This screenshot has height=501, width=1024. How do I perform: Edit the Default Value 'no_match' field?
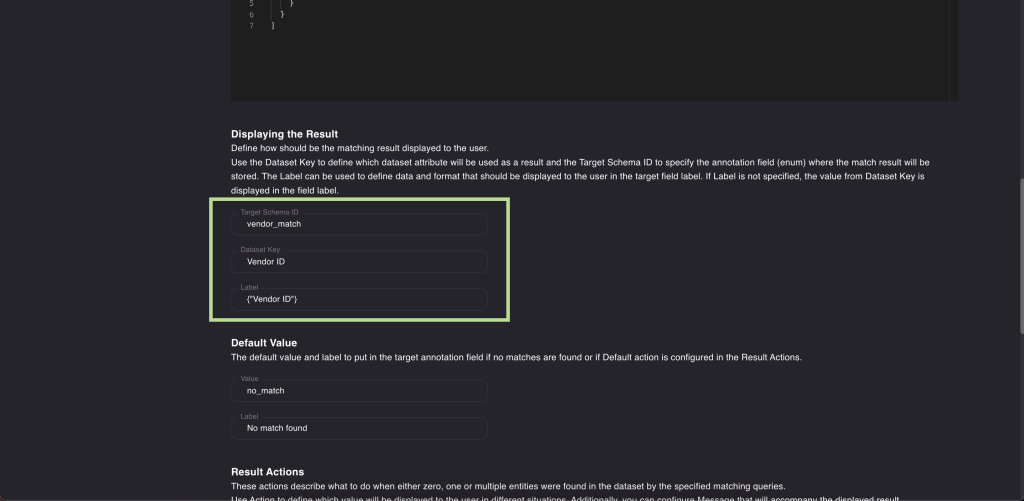click(x=359, y=391)
